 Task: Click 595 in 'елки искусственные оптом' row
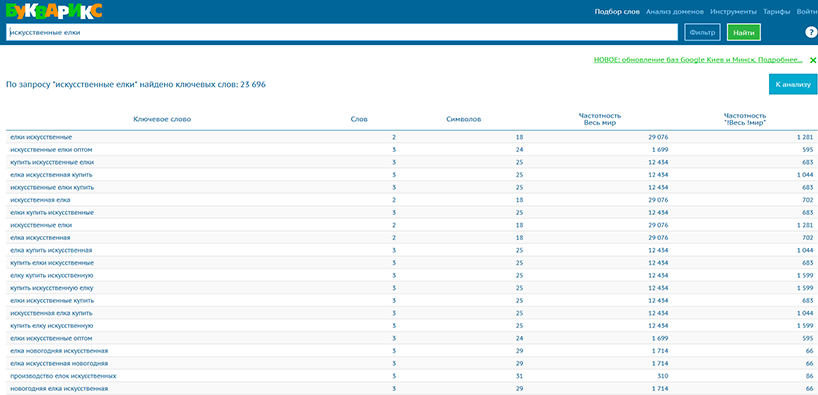point(808,338)
